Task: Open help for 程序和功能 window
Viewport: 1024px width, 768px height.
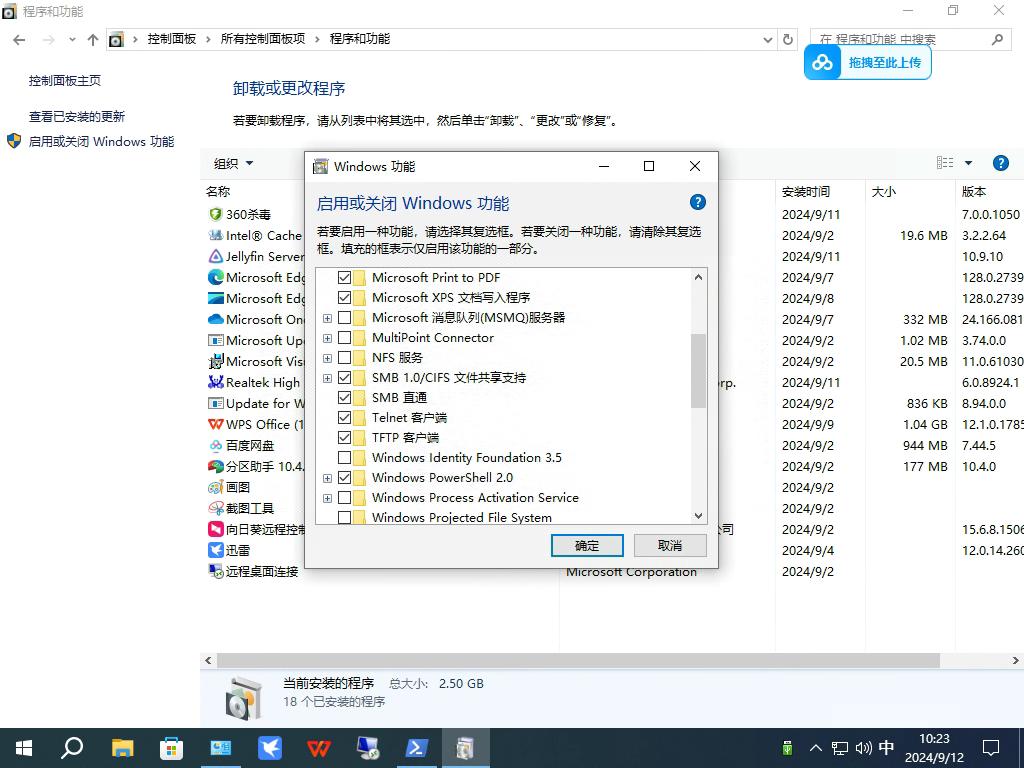Action: [x=1000, y=163]
